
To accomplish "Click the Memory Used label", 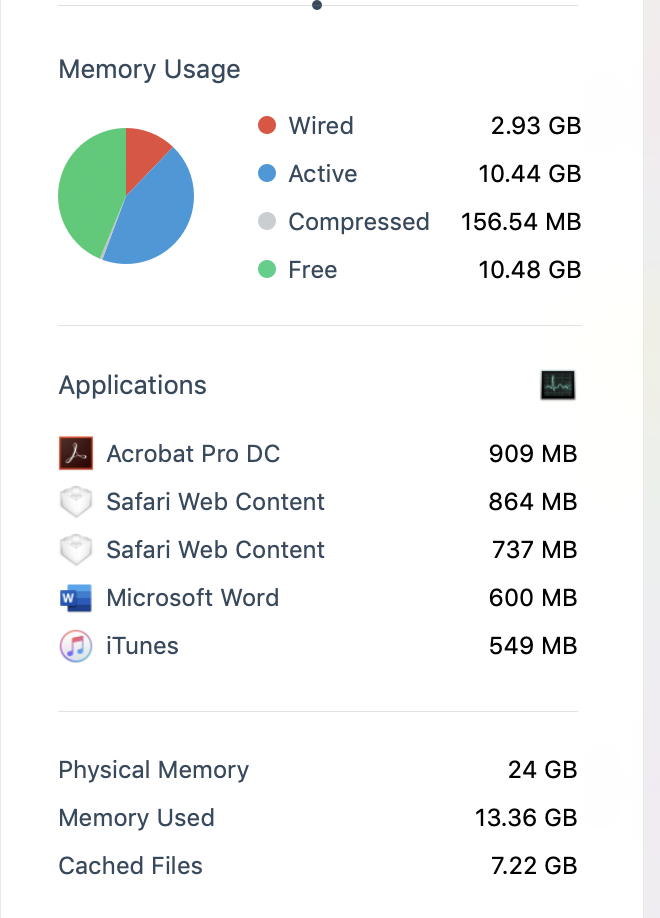I will (x=137, y=818).
